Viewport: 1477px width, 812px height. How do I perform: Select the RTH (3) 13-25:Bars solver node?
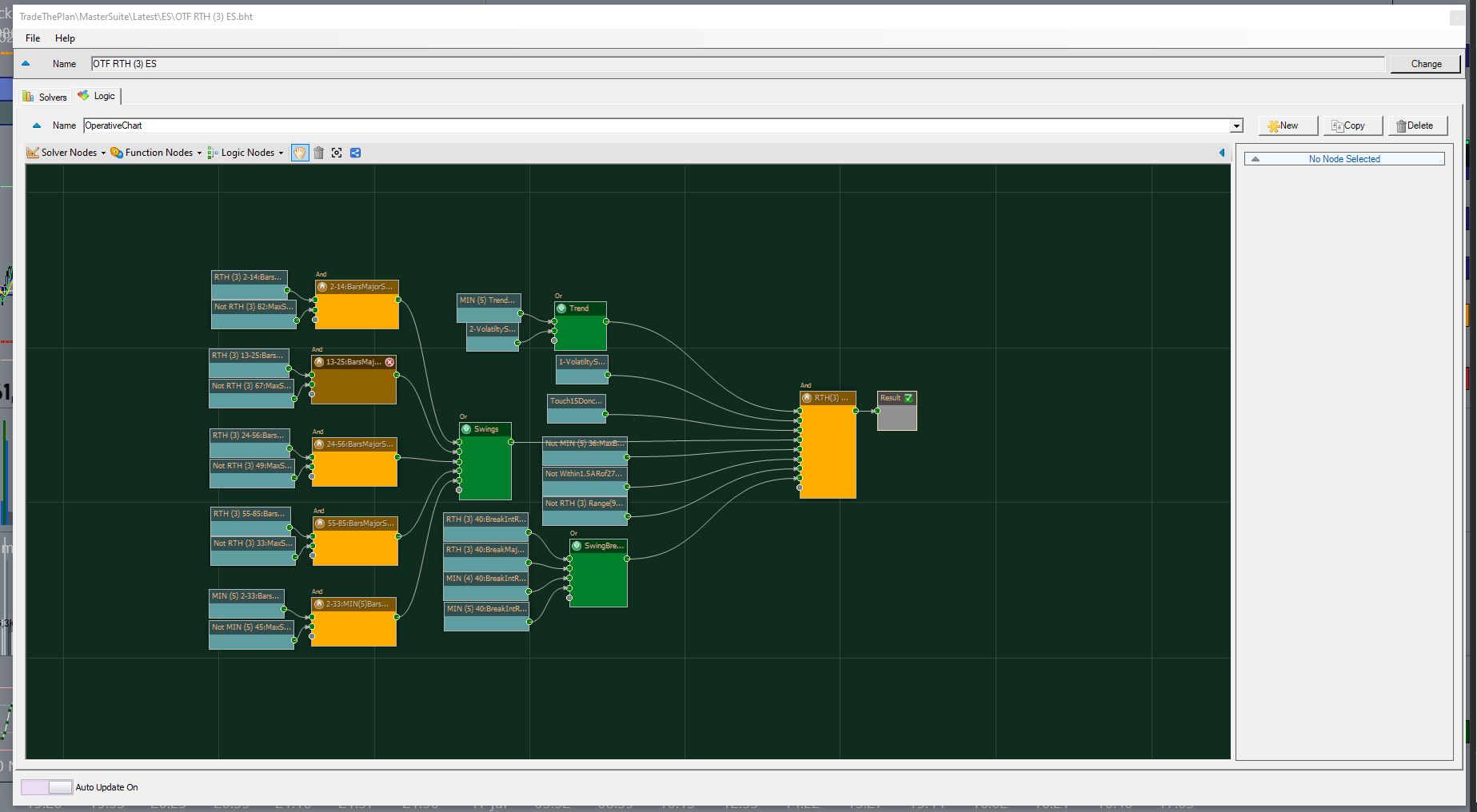coord(249,364)
